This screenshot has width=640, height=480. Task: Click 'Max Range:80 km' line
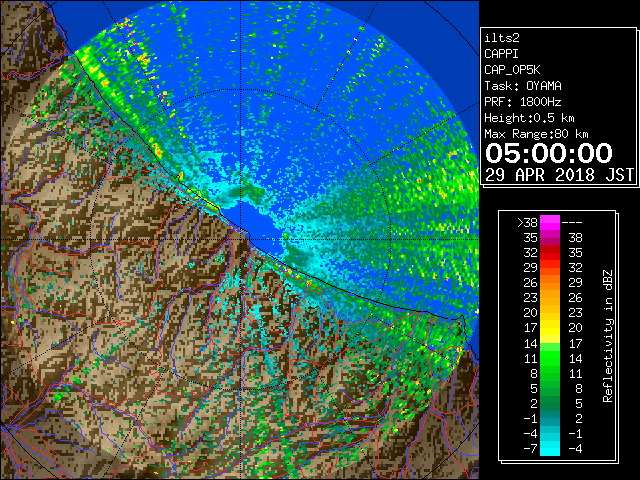point(536,134)
